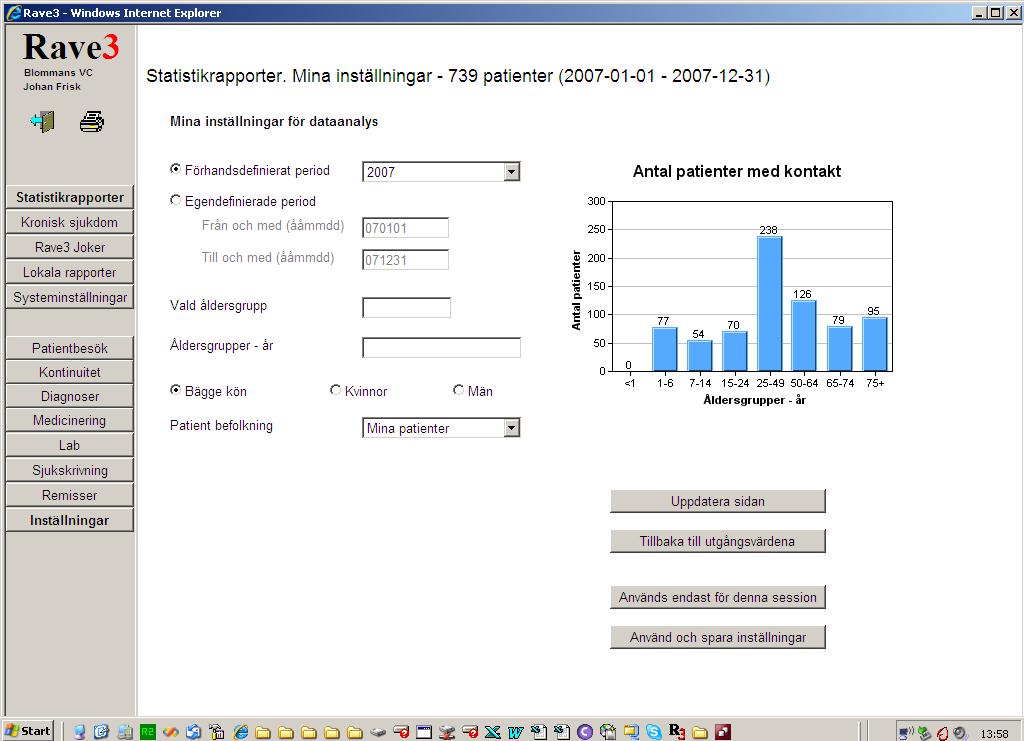The width and height of the screenshot is (1024, 741).
Task: Click Används endast för denna session
Action: [718, 597]
